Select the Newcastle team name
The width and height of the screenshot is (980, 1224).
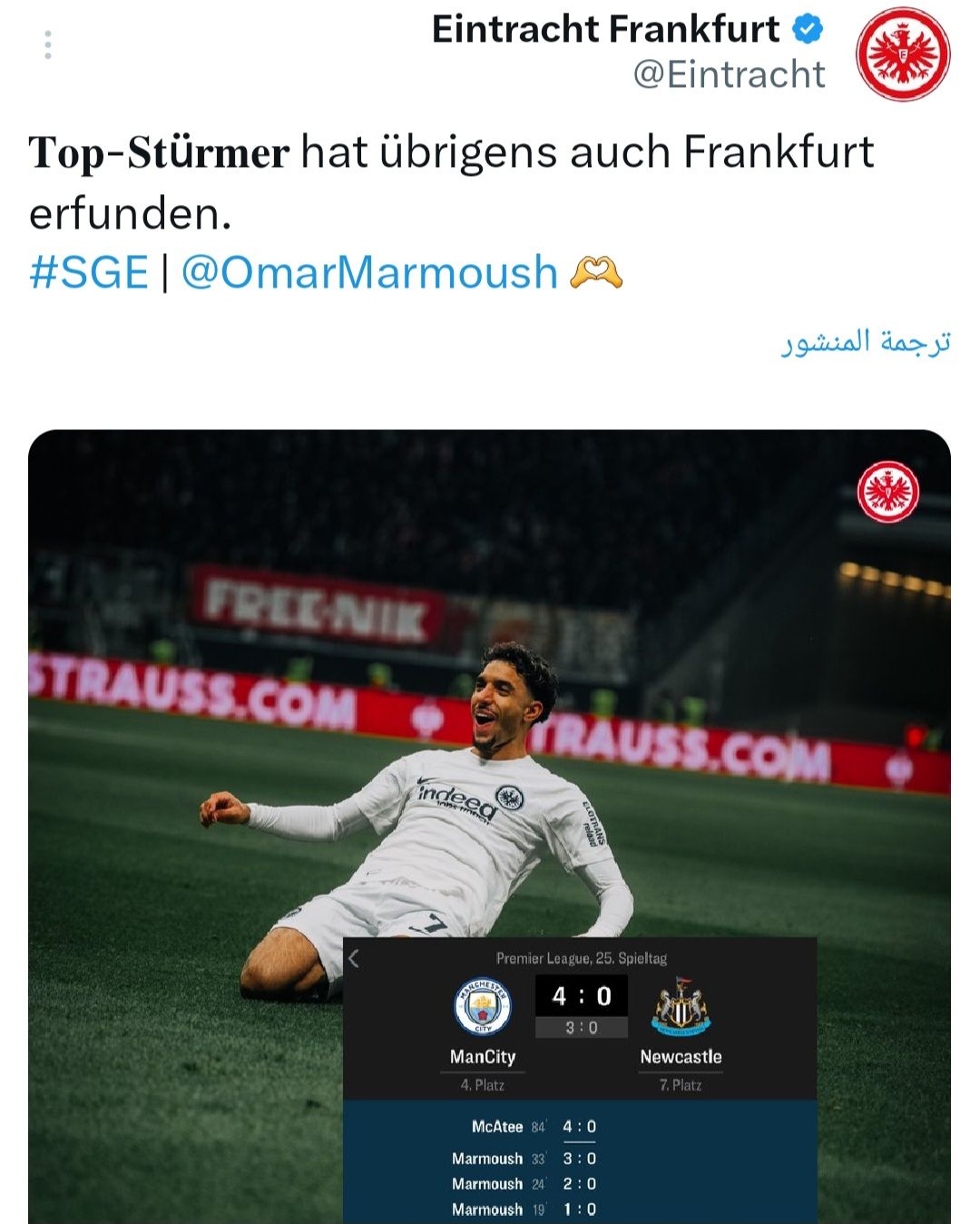pyautogui.click(x=681, y=1057)
